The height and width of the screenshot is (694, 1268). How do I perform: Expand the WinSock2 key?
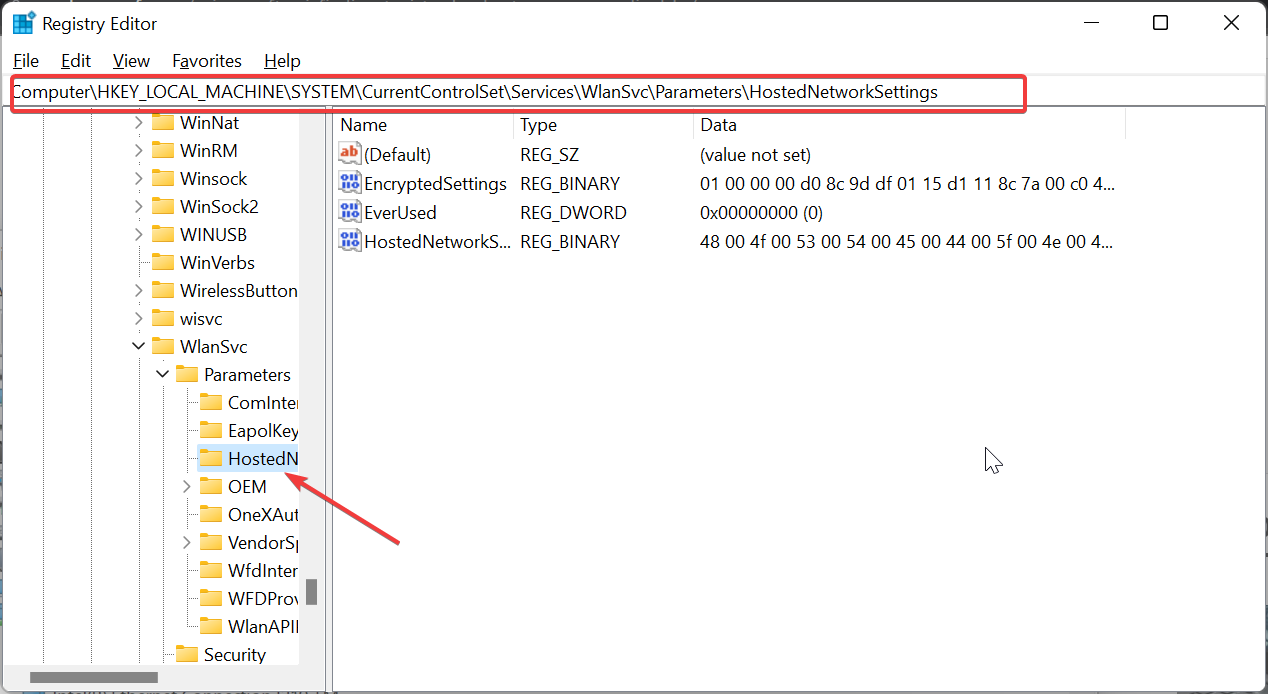(139, 207)
